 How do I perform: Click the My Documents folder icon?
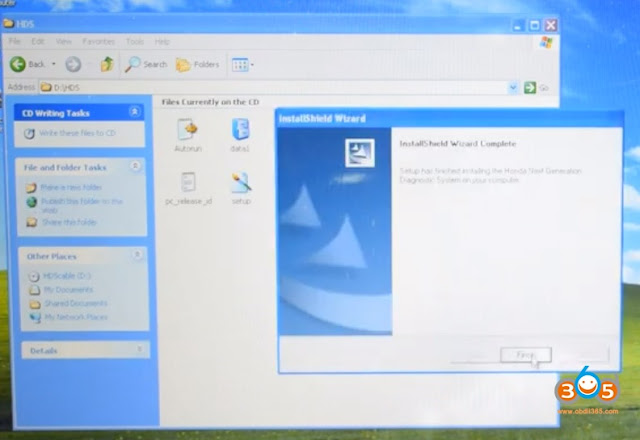coord(34,290)
